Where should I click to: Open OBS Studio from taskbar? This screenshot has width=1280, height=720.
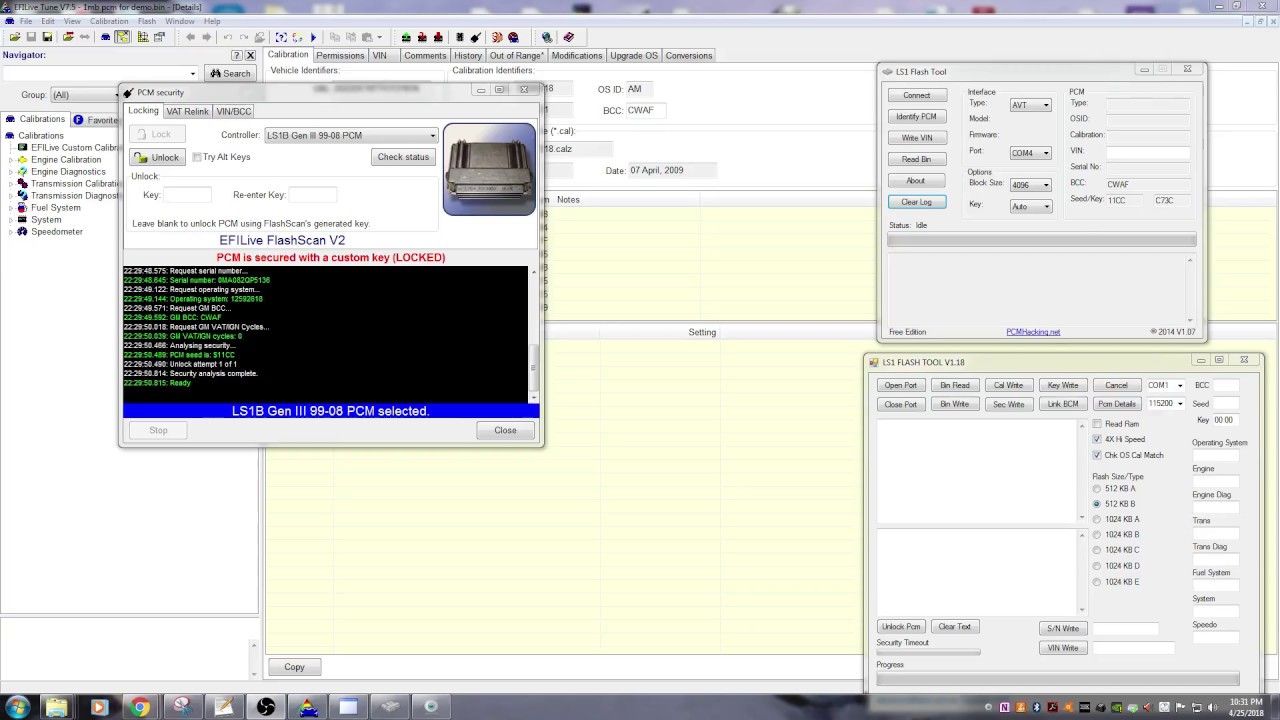pos(265,707)
